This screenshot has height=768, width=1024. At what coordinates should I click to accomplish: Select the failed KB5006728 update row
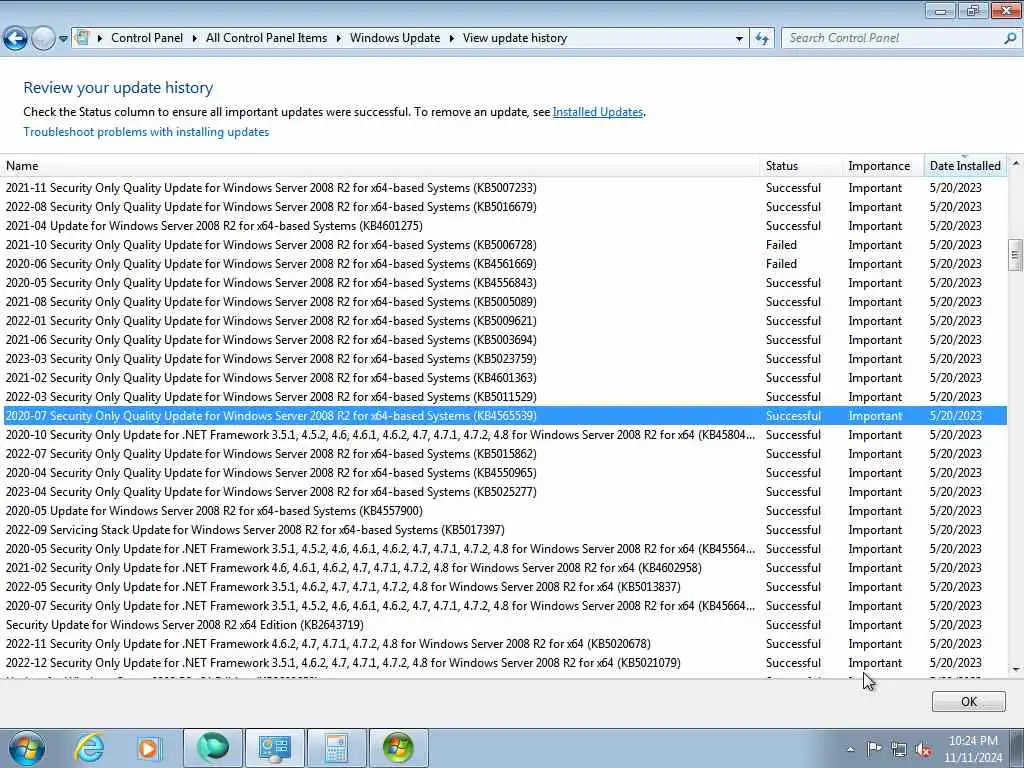click(505, 245)
